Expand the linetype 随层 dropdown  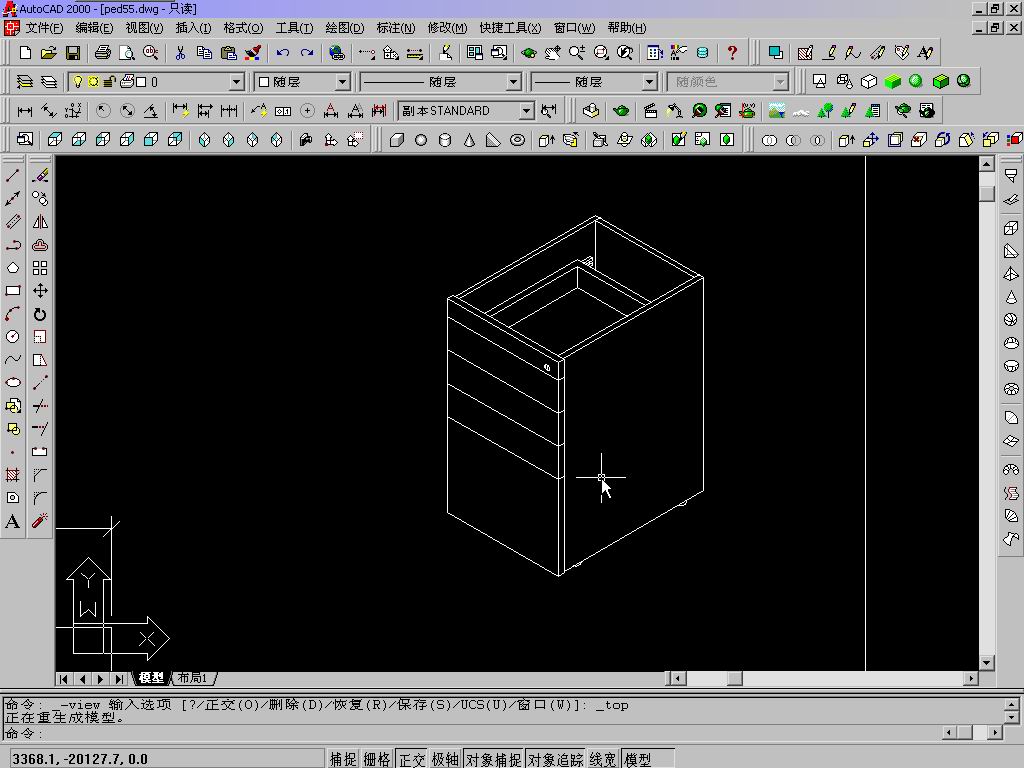[x=513, y=82]
